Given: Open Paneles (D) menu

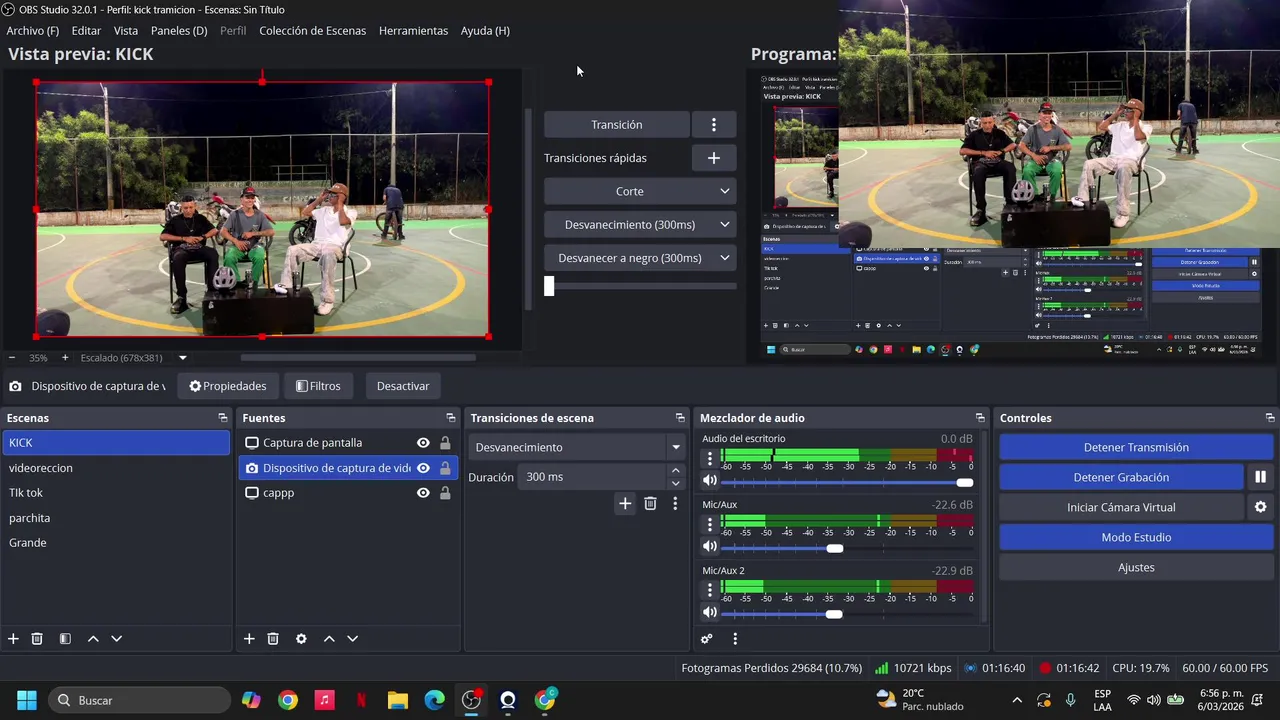Looking at the screenshot, I should coord(179,31).
